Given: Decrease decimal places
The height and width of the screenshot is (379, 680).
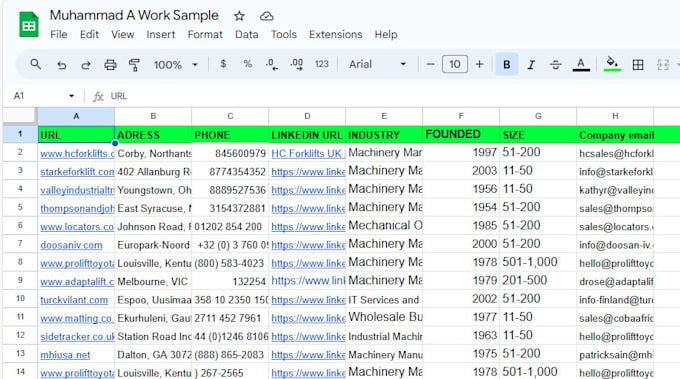Looking at the screenshot, I should (x=271, y=65).
